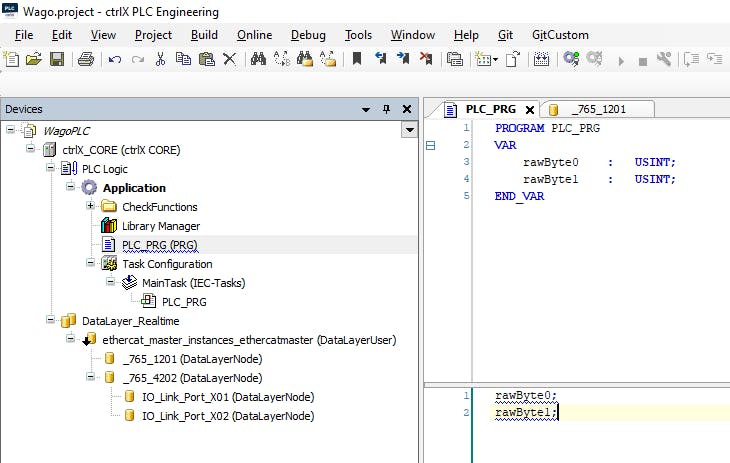
Task: Clear all bookmarks using red X bookmark icon
Action: click(x=426, y=59)
